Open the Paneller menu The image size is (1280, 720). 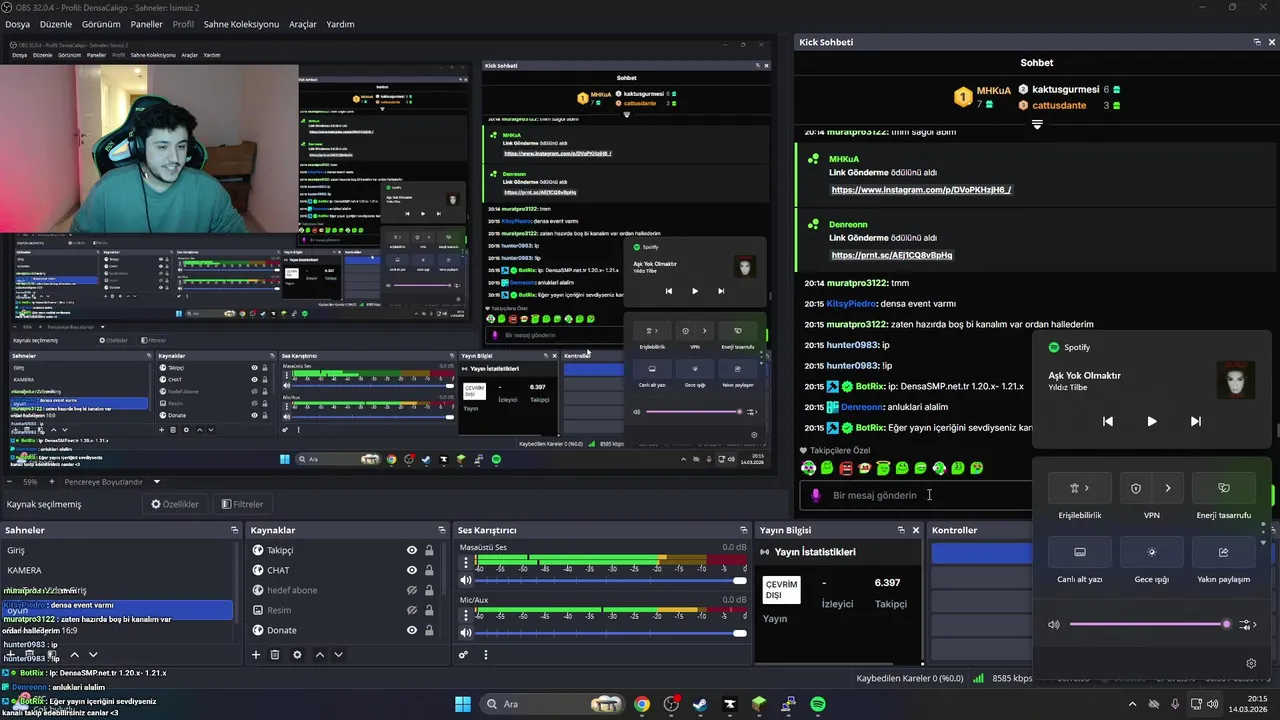[x=147, y=24]
